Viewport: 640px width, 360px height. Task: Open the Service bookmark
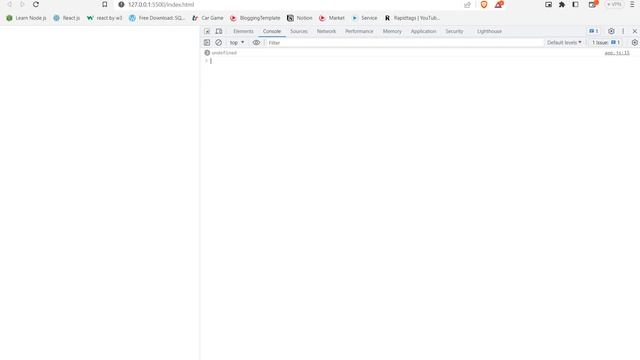[x=364, y=18]
